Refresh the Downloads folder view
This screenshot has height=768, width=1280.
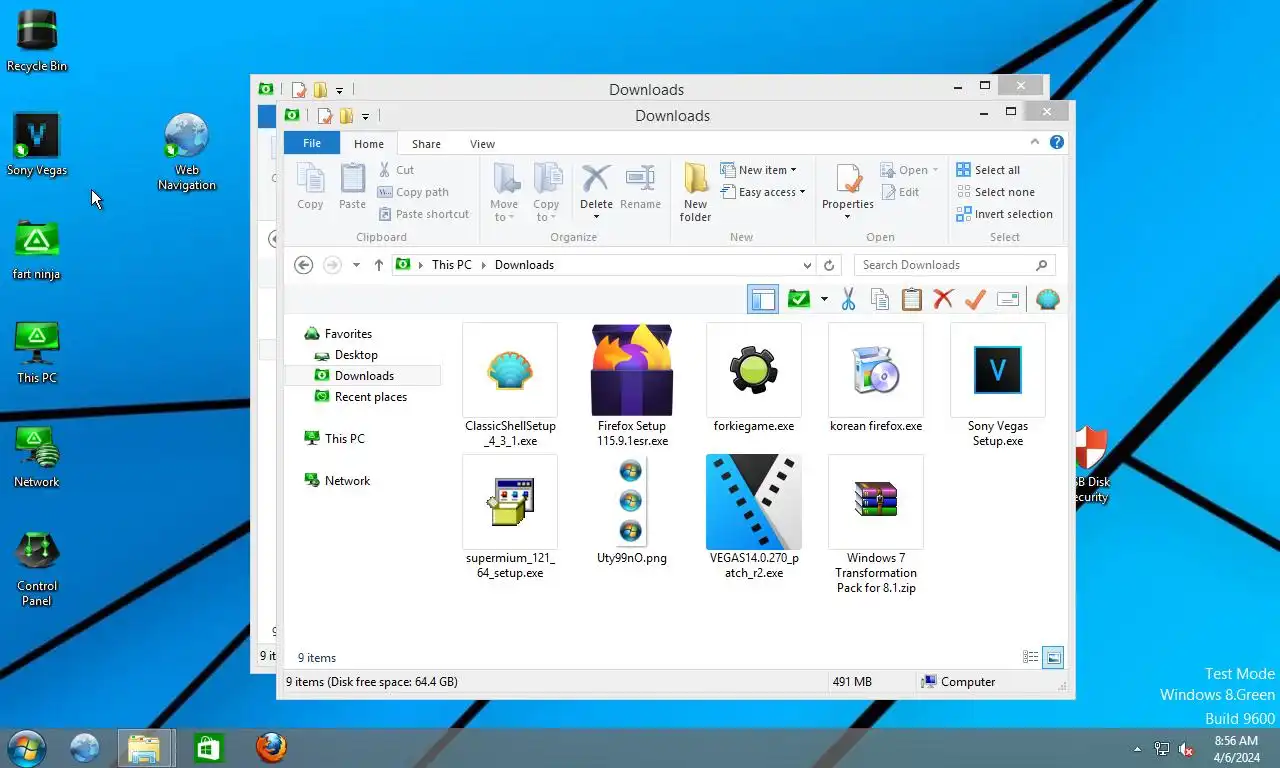pyautogui.click(x=829, y=265)
